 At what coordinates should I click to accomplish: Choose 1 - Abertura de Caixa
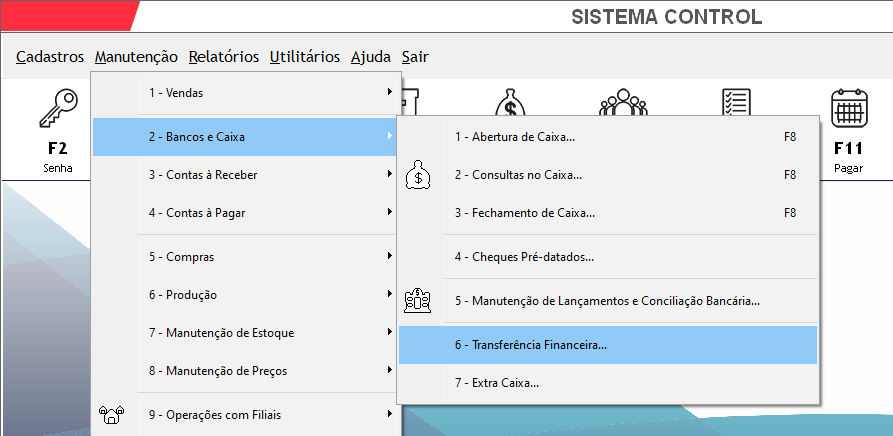608,137
